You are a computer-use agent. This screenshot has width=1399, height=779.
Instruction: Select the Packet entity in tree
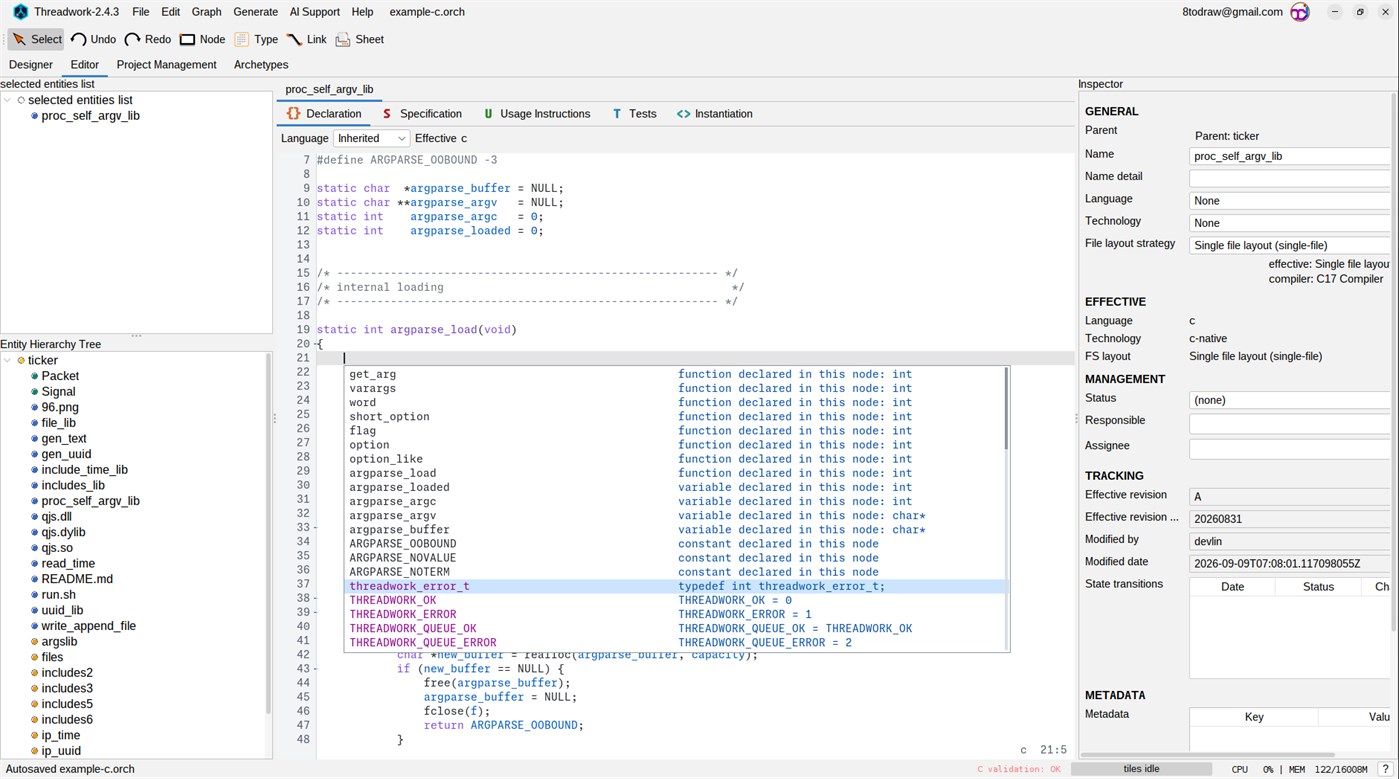tap(60, 376)
